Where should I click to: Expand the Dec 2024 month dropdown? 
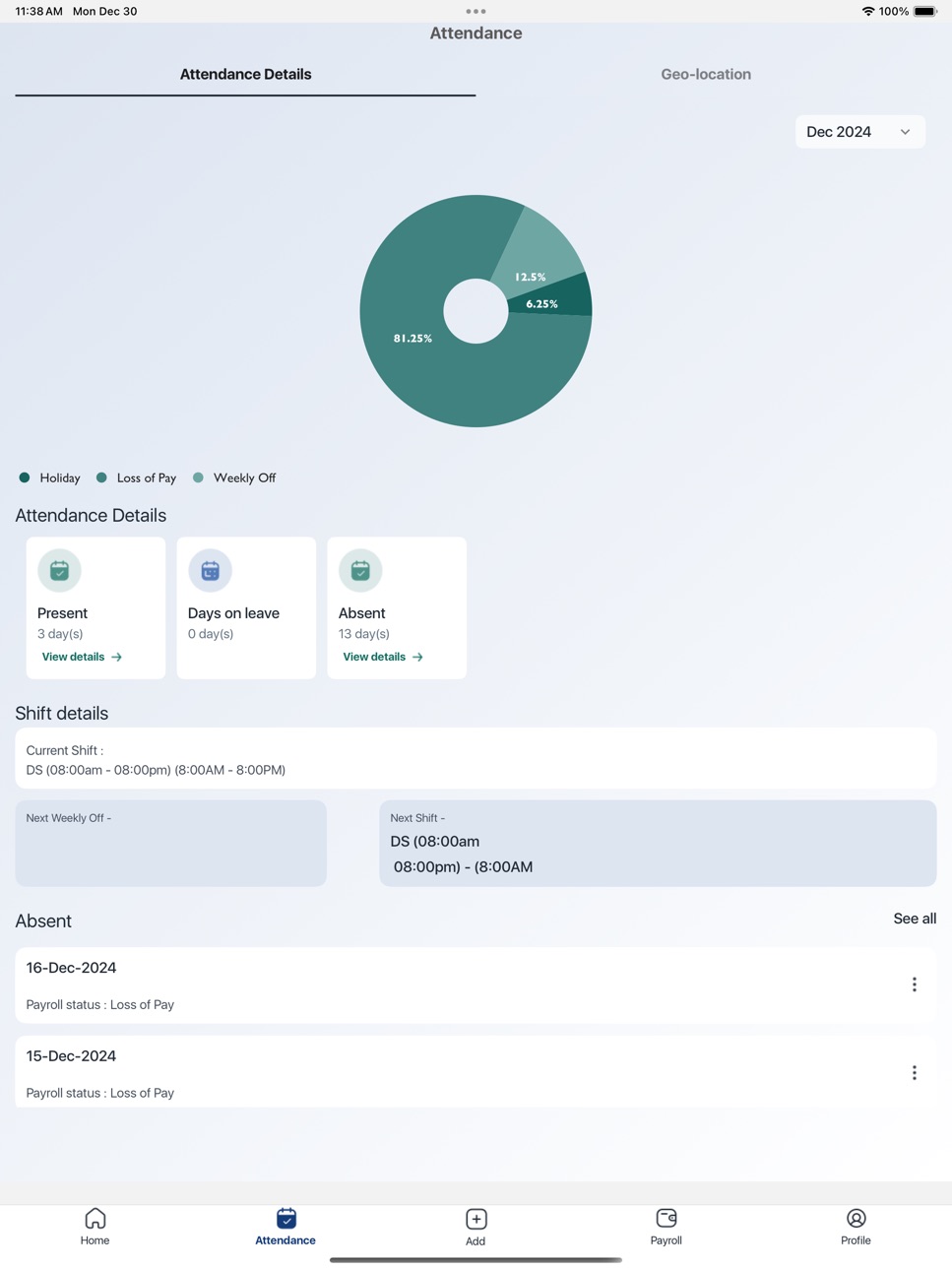859,132
